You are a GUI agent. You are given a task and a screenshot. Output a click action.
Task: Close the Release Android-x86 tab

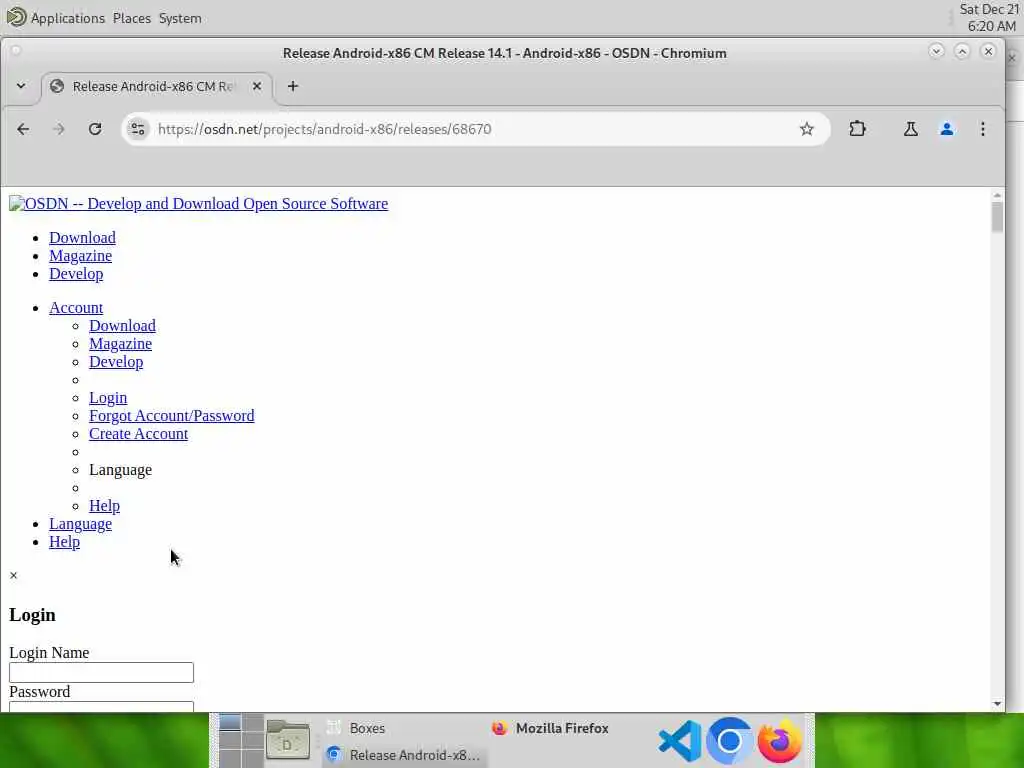click(257, 86)
